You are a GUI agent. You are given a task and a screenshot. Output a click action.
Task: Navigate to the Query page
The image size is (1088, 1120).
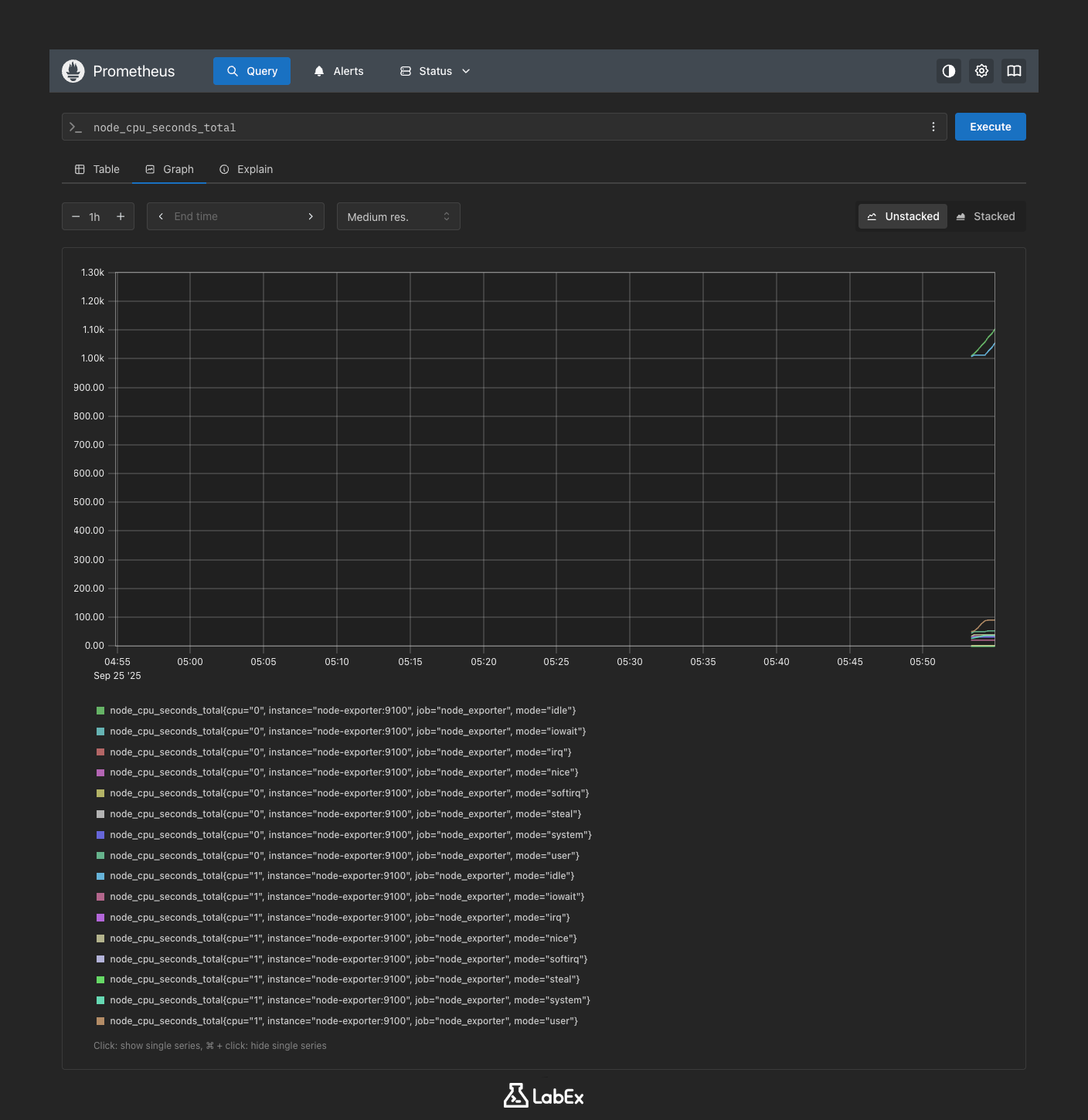[251, 70]
